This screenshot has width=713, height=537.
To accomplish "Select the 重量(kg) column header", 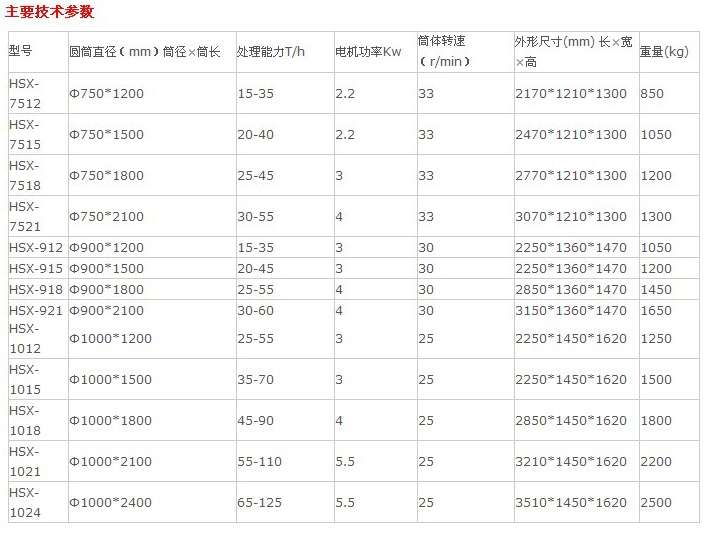I will (x=664, y=51).
